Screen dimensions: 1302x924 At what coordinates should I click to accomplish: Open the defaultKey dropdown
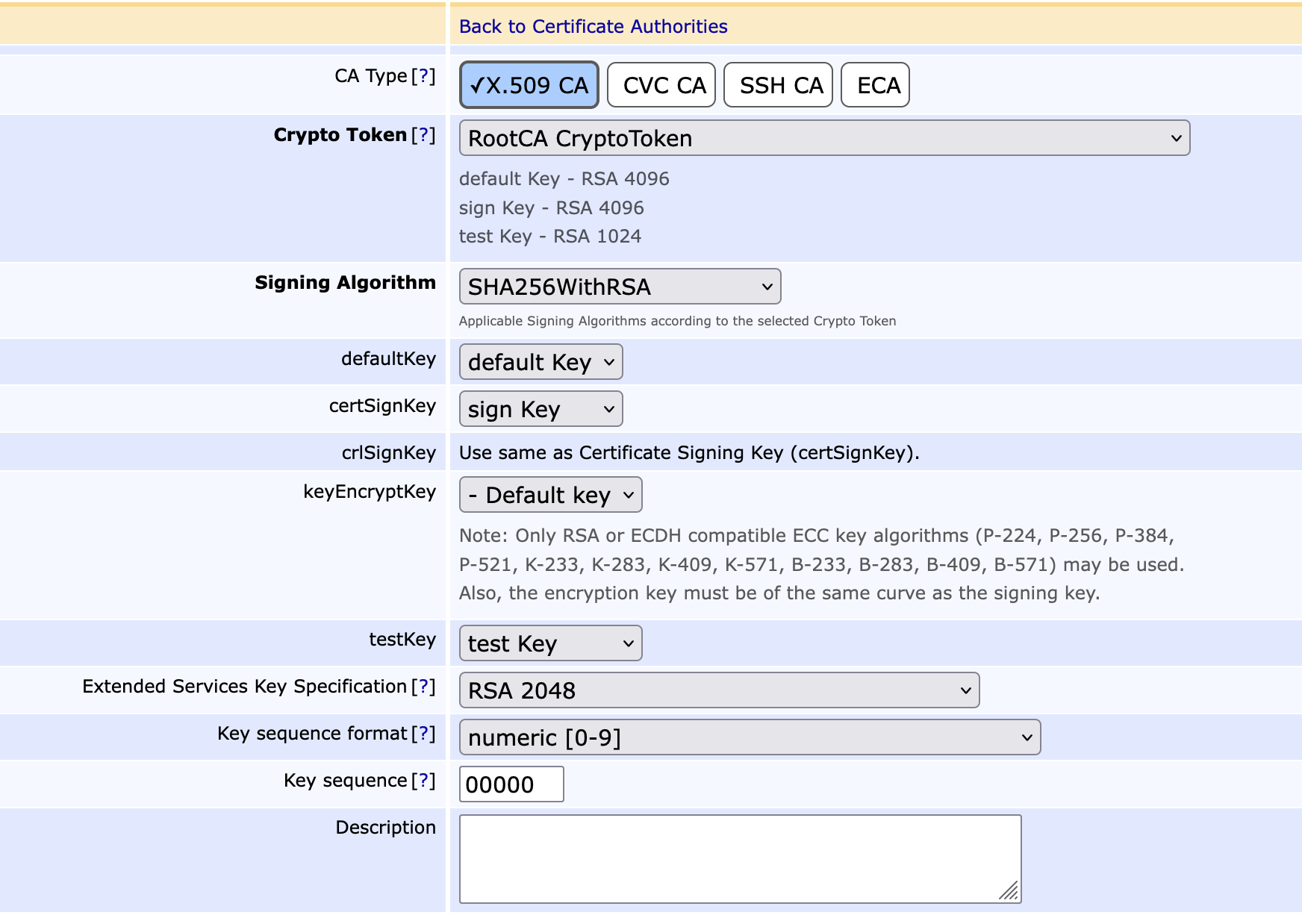click(x=541, y=363)
